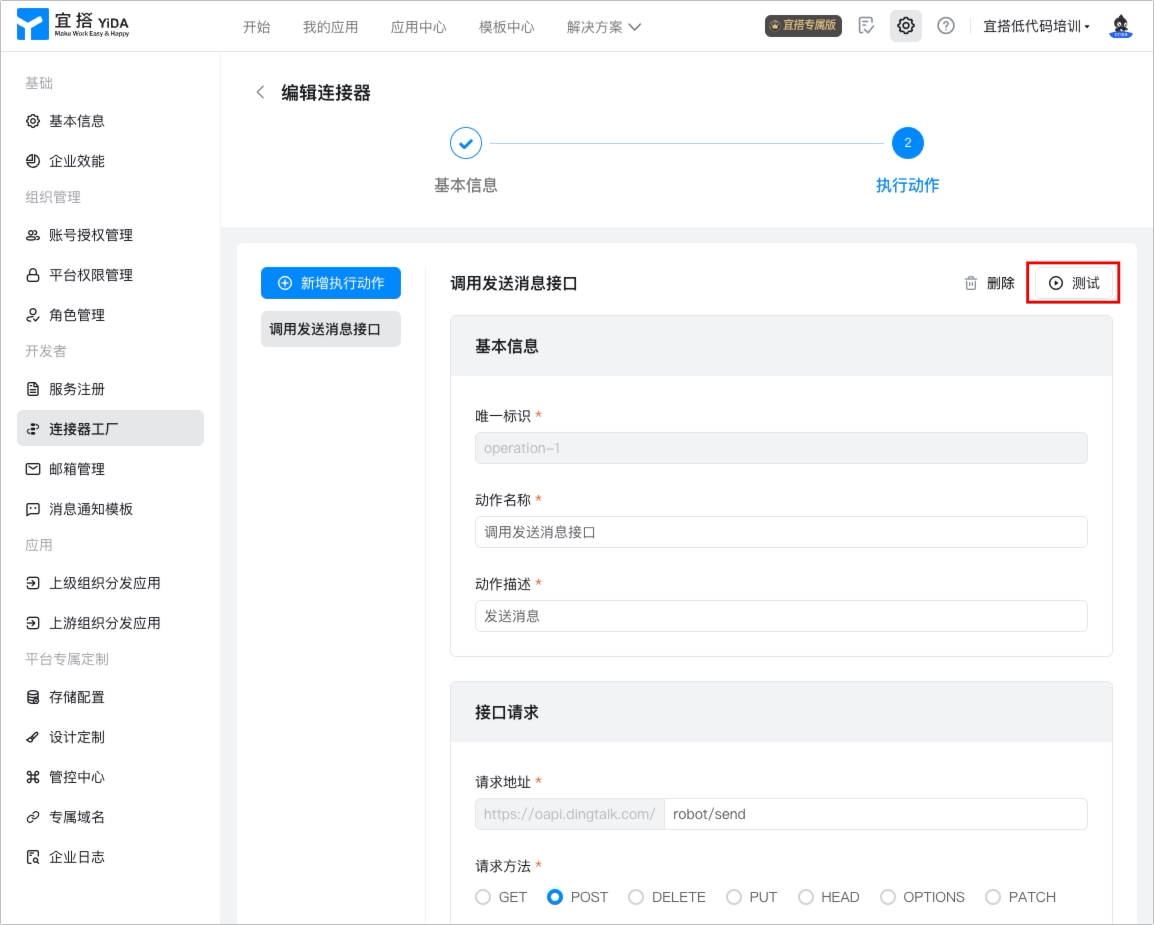Click the trash 删除 icon
Image resolution: width=1154 pixels, height=925 pixels.
(x=971, y=283)
